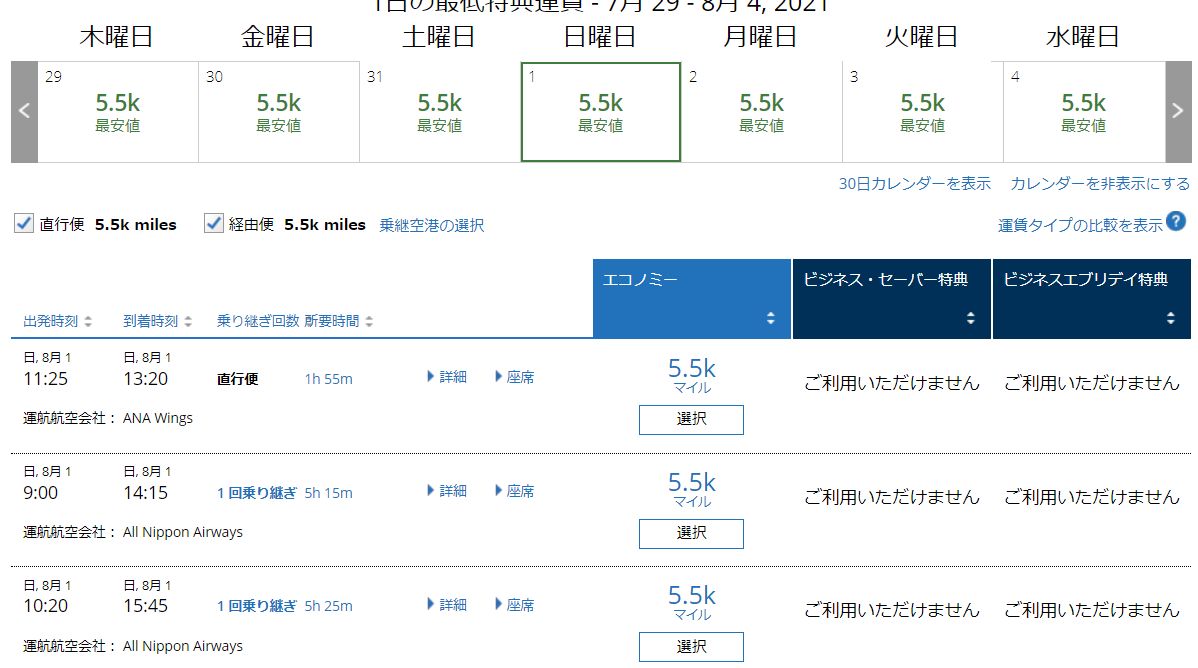Select Saturday 31 fare cell
The height and width of the screenshot is (668, 1198).
point(440,112)
